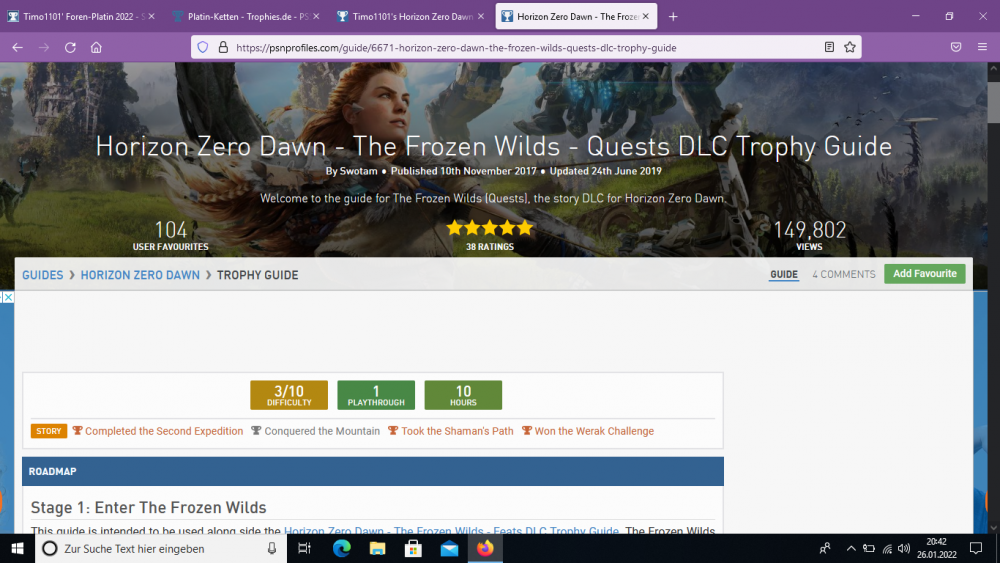The width and height of the screenshot is (1000, 563).
Task: Toggle Reader View icon in address bar
Action: 829,47
